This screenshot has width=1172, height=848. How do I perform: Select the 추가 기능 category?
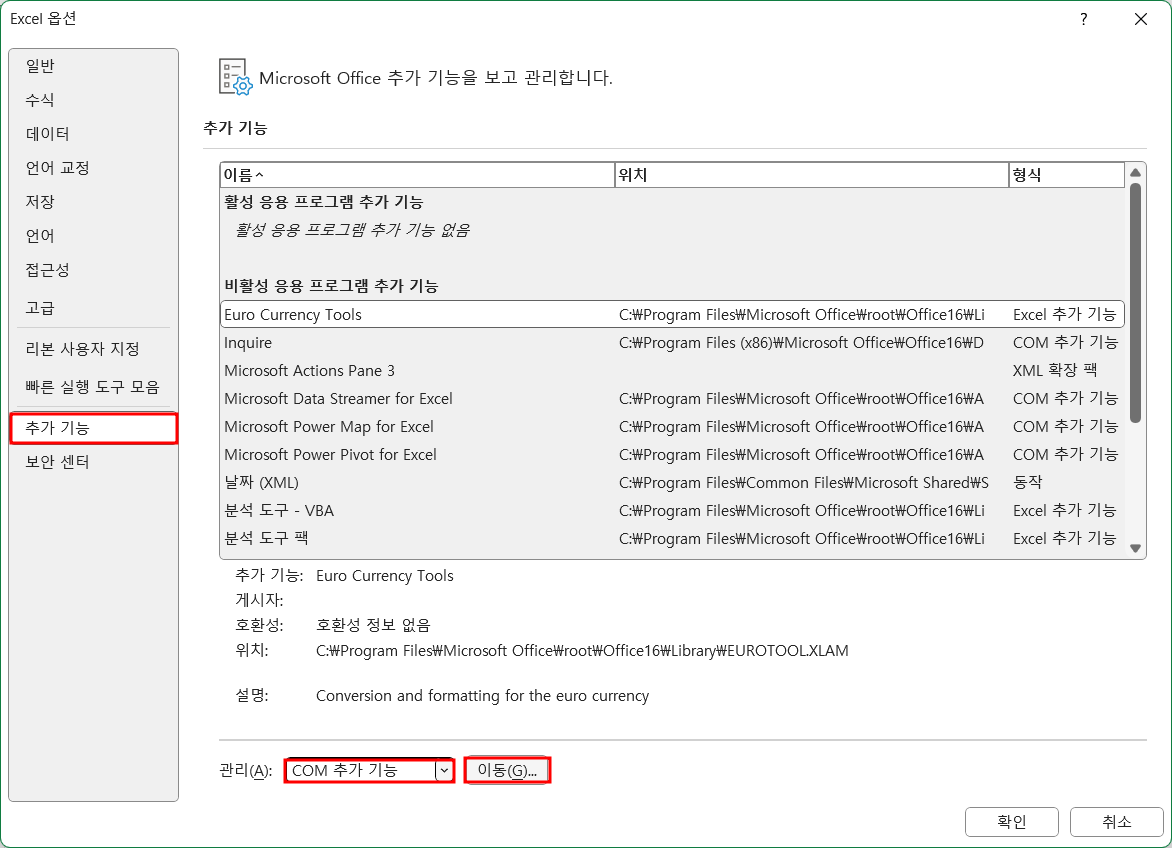click(x=93, y=428)
